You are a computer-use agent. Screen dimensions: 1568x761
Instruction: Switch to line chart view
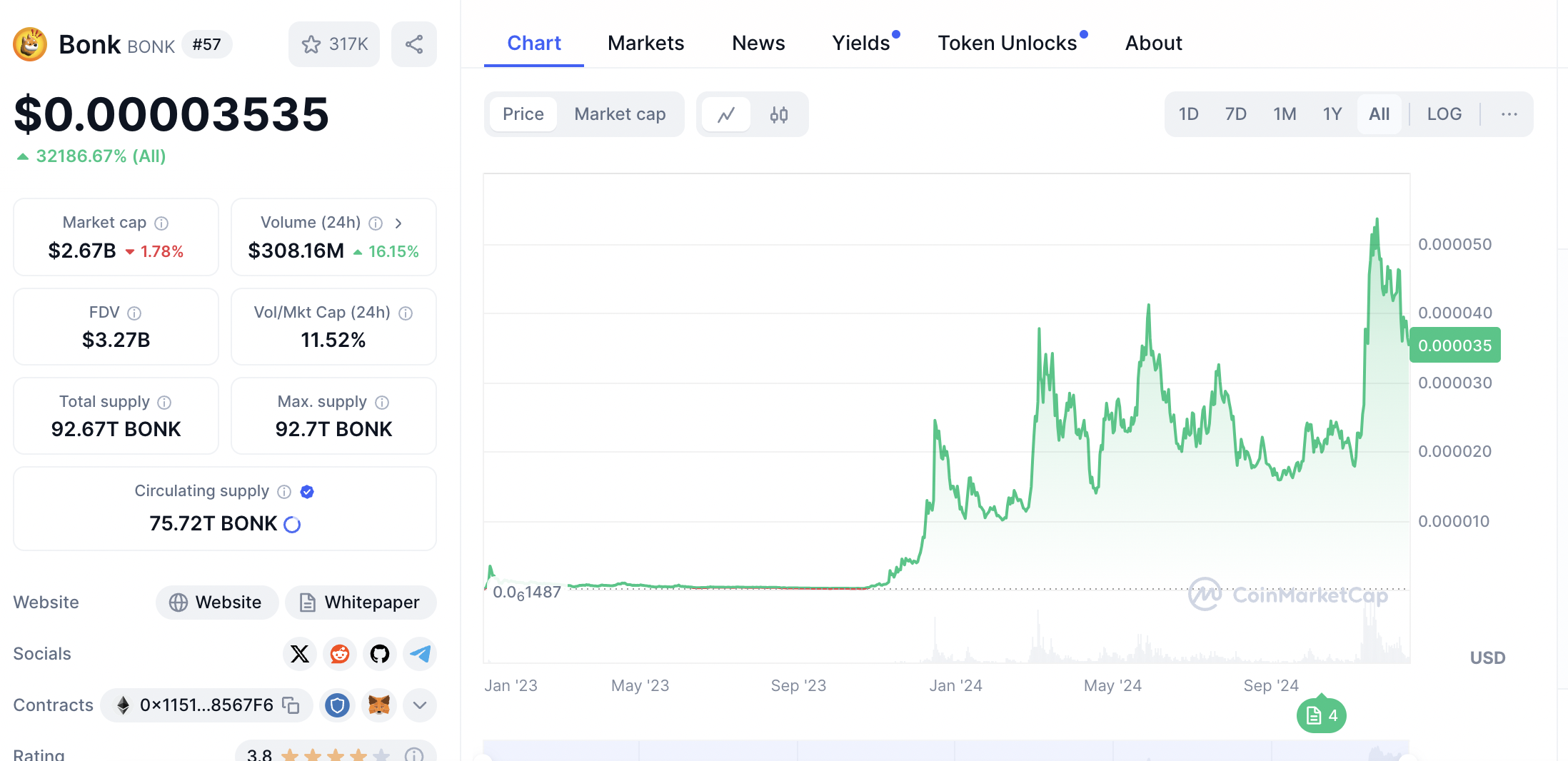coord(726,114)
